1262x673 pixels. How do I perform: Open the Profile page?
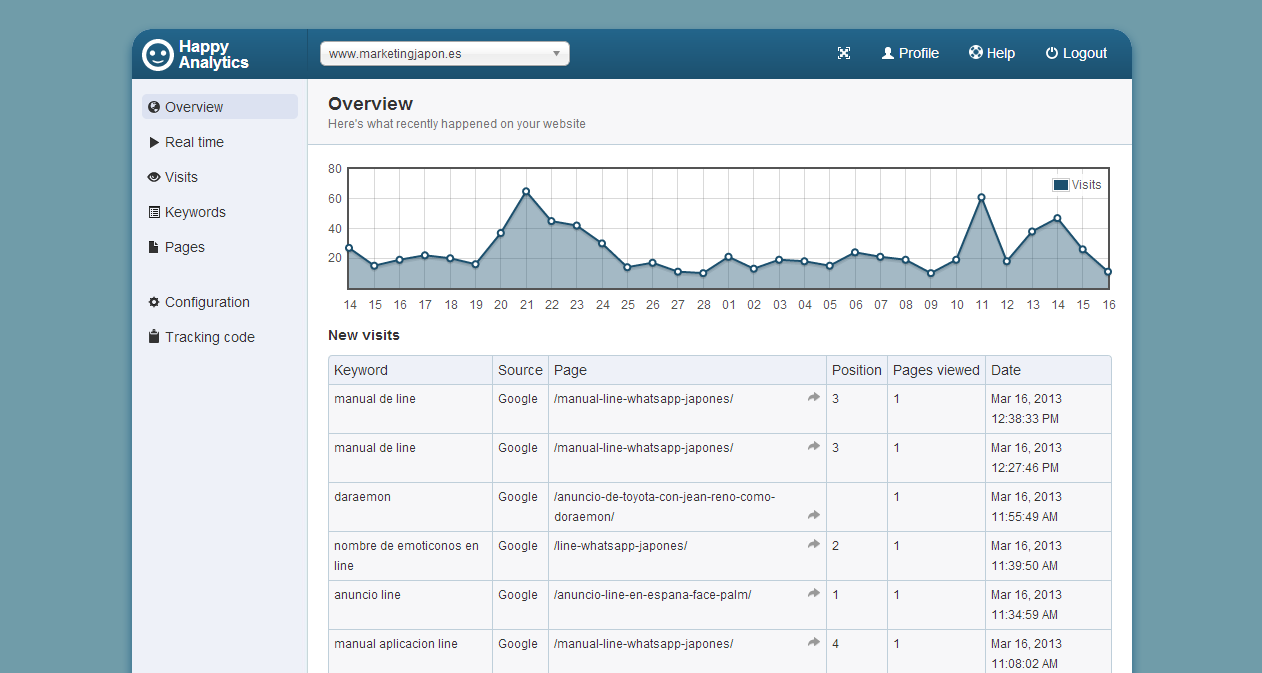[x=910, y=54]
